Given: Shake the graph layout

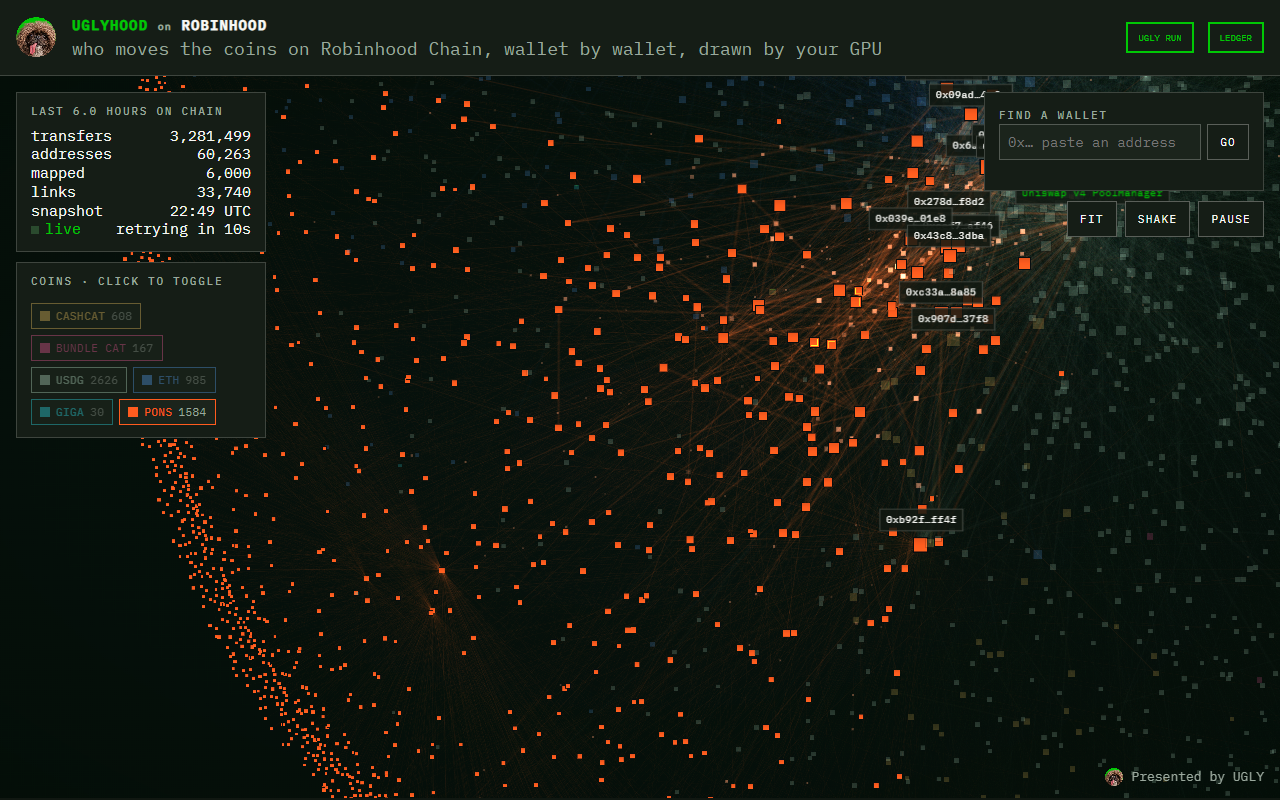Looking at the screenshot, I should coord(1157,219).
